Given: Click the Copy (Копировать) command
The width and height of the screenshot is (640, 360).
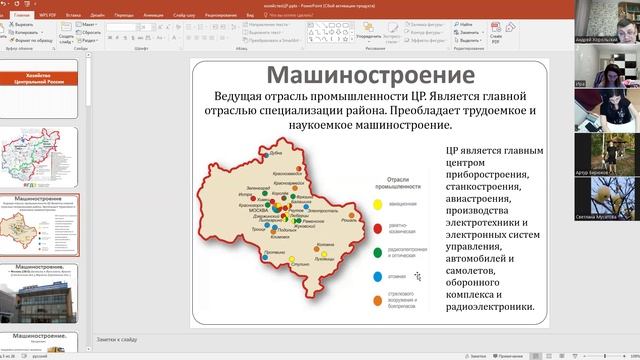Looking at the screenshot, I should pyautogui.click(x=24, y=32).
